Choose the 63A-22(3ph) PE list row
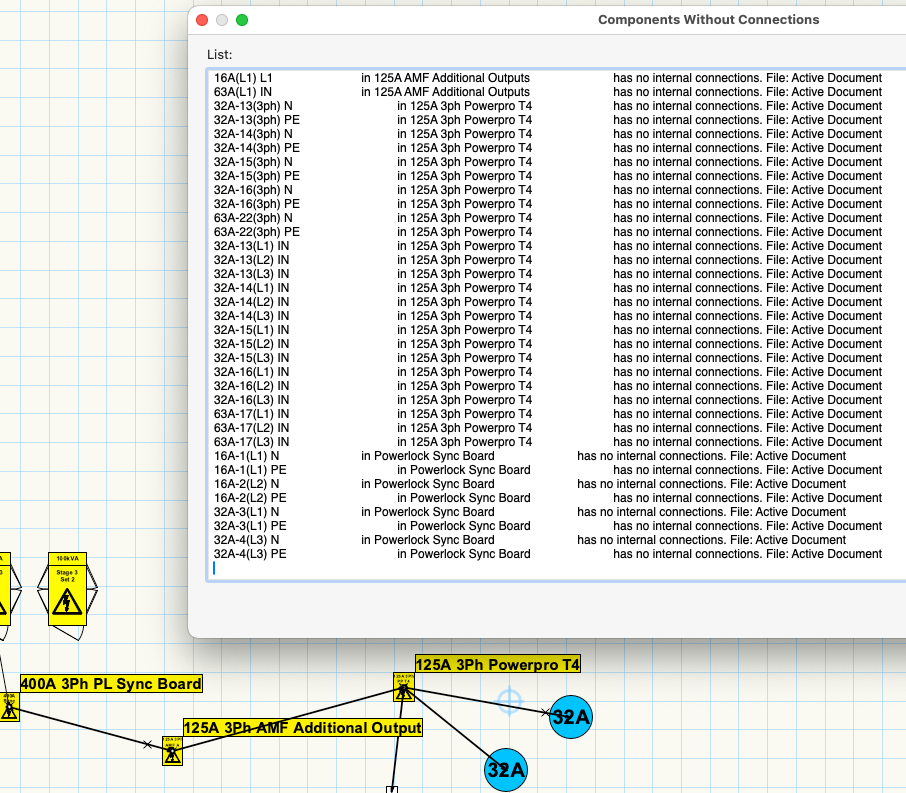The width and height of the screenshot is (906, 793). point(257,232)
